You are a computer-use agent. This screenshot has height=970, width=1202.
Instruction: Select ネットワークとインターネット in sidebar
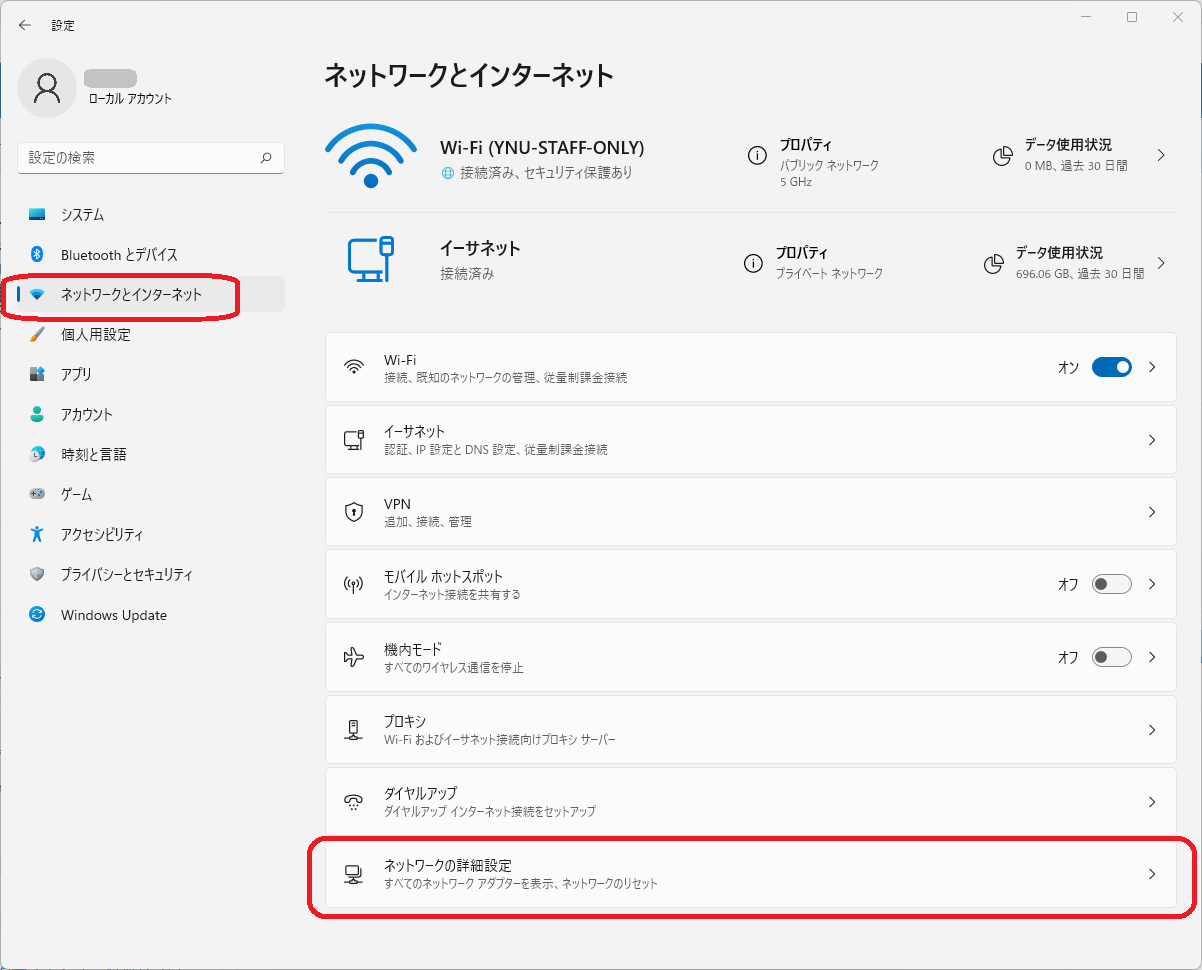click(151, 295)
